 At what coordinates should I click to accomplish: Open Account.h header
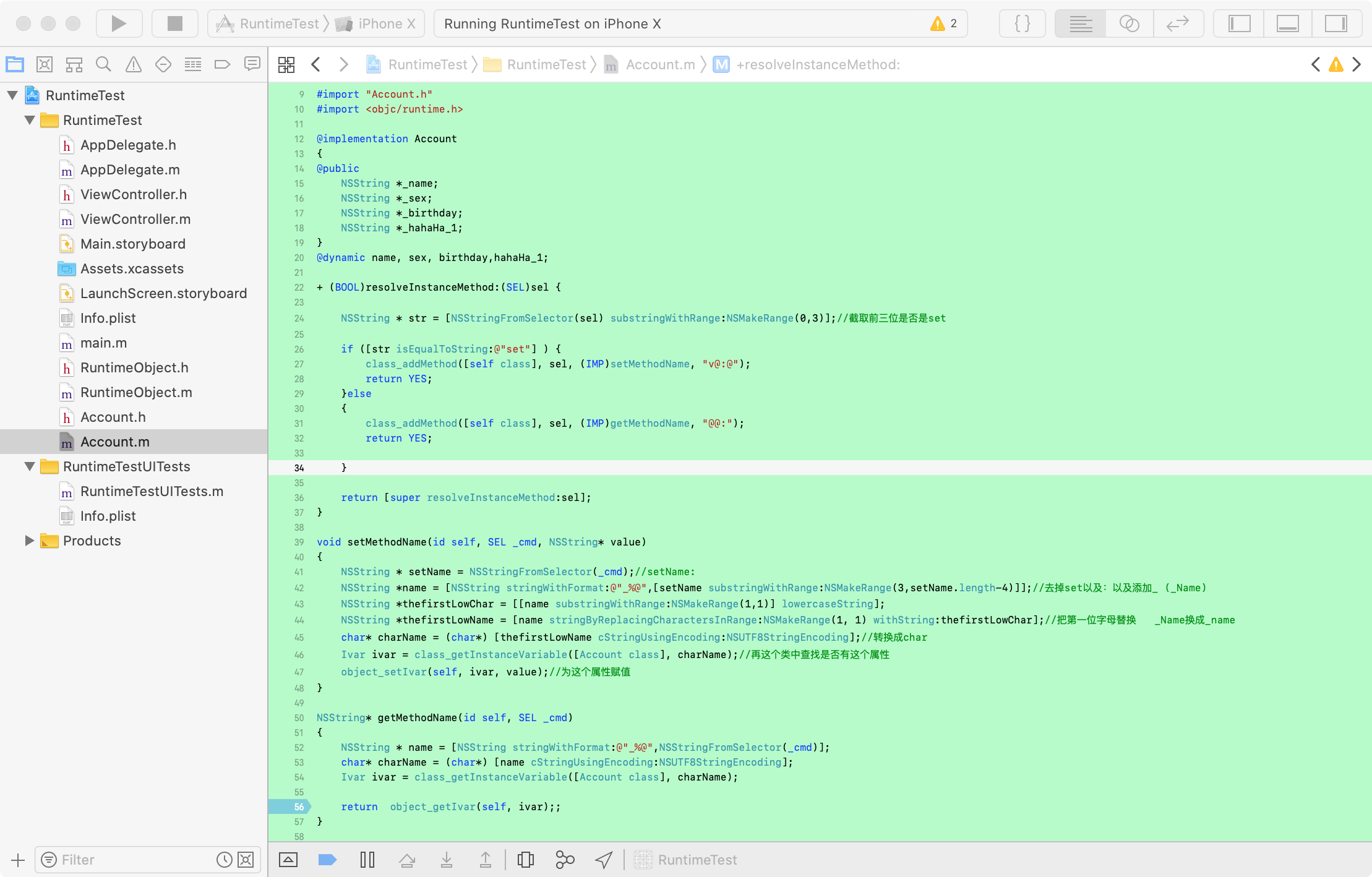[x=113, y=417]
